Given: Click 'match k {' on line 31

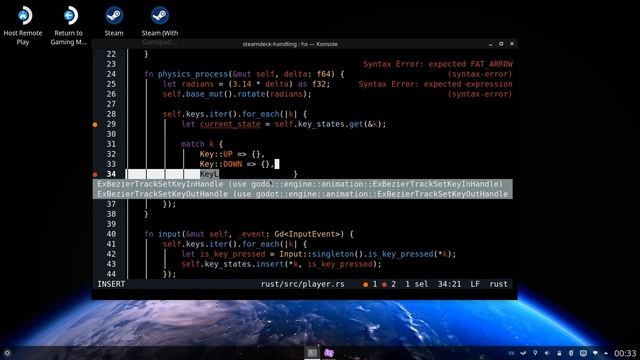Looking at the screenshot, I should point(202,144).
